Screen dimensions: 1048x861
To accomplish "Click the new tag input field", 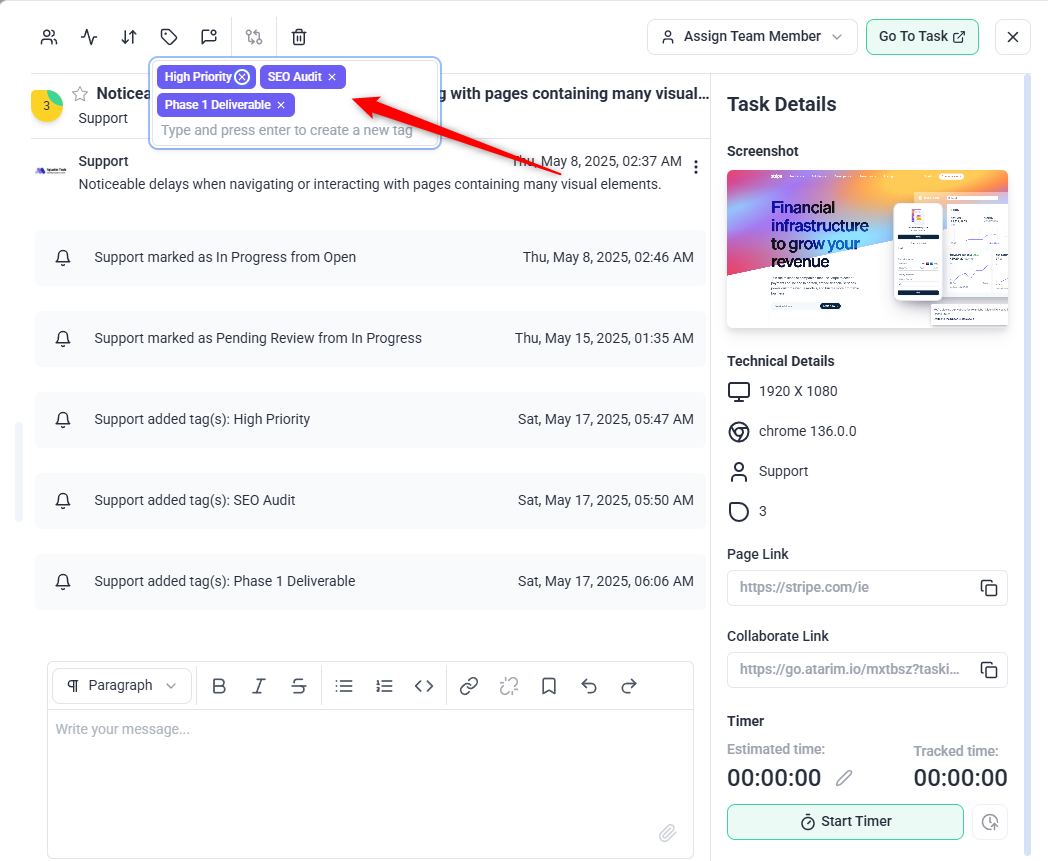I will (x=287, y=130).
